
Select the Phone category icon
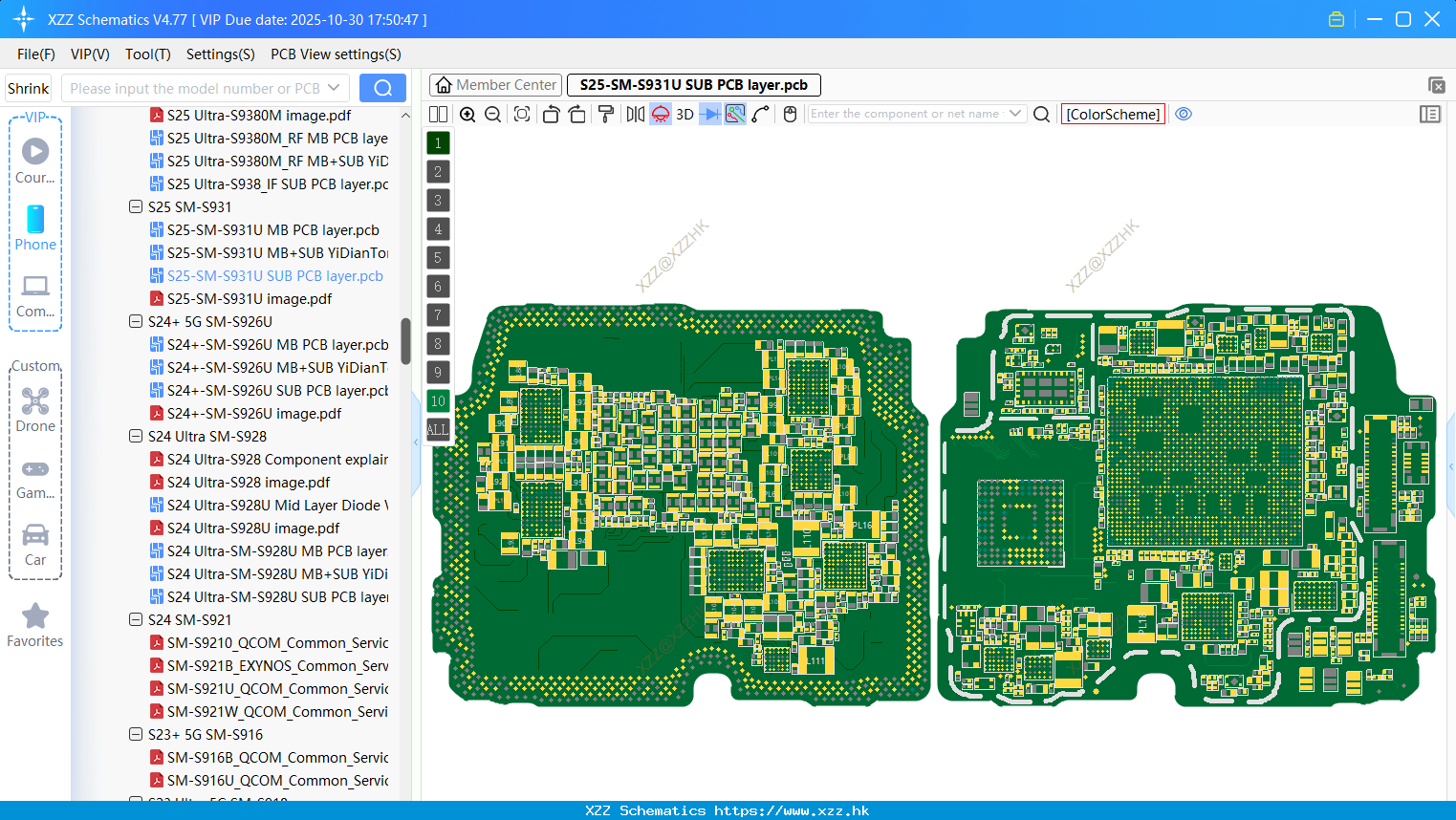coord(35,227)
